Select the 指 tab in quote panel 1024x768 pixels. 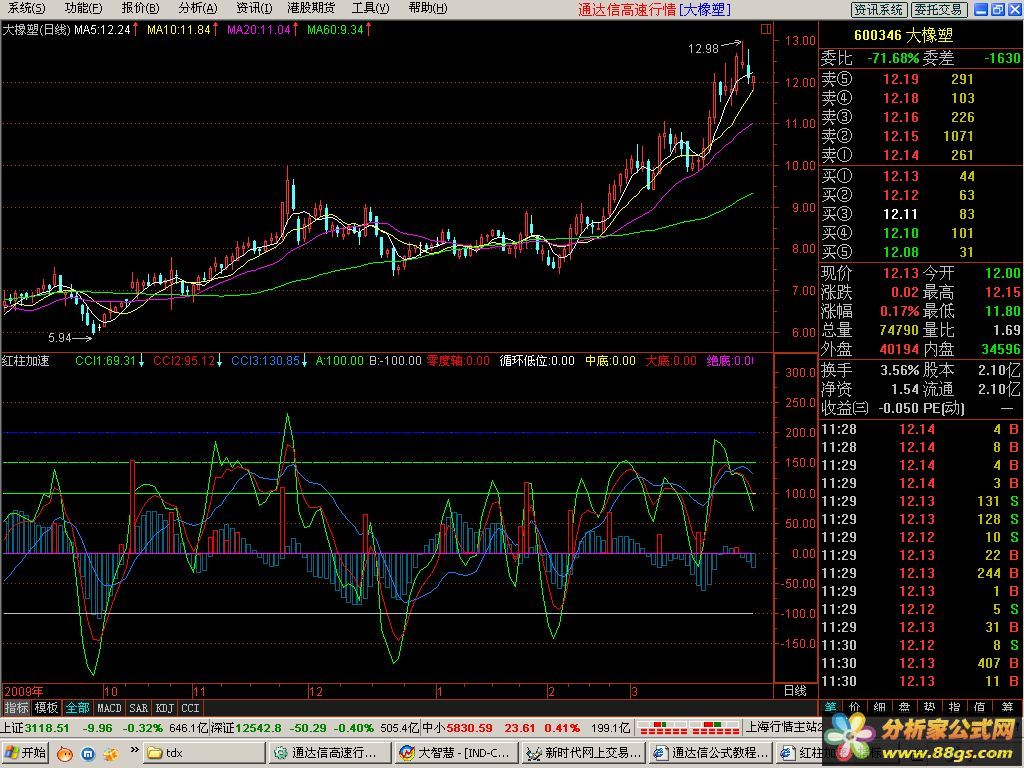pyautogui.click(x=954, y=707)
